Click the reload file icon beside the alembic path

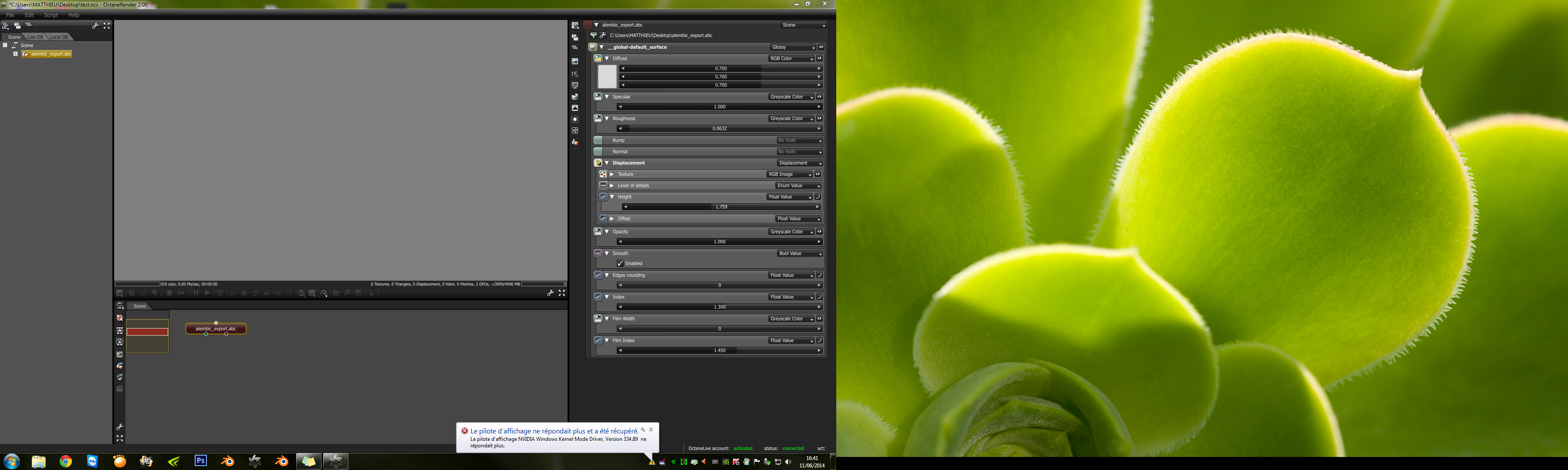click(x=594, y=35)
